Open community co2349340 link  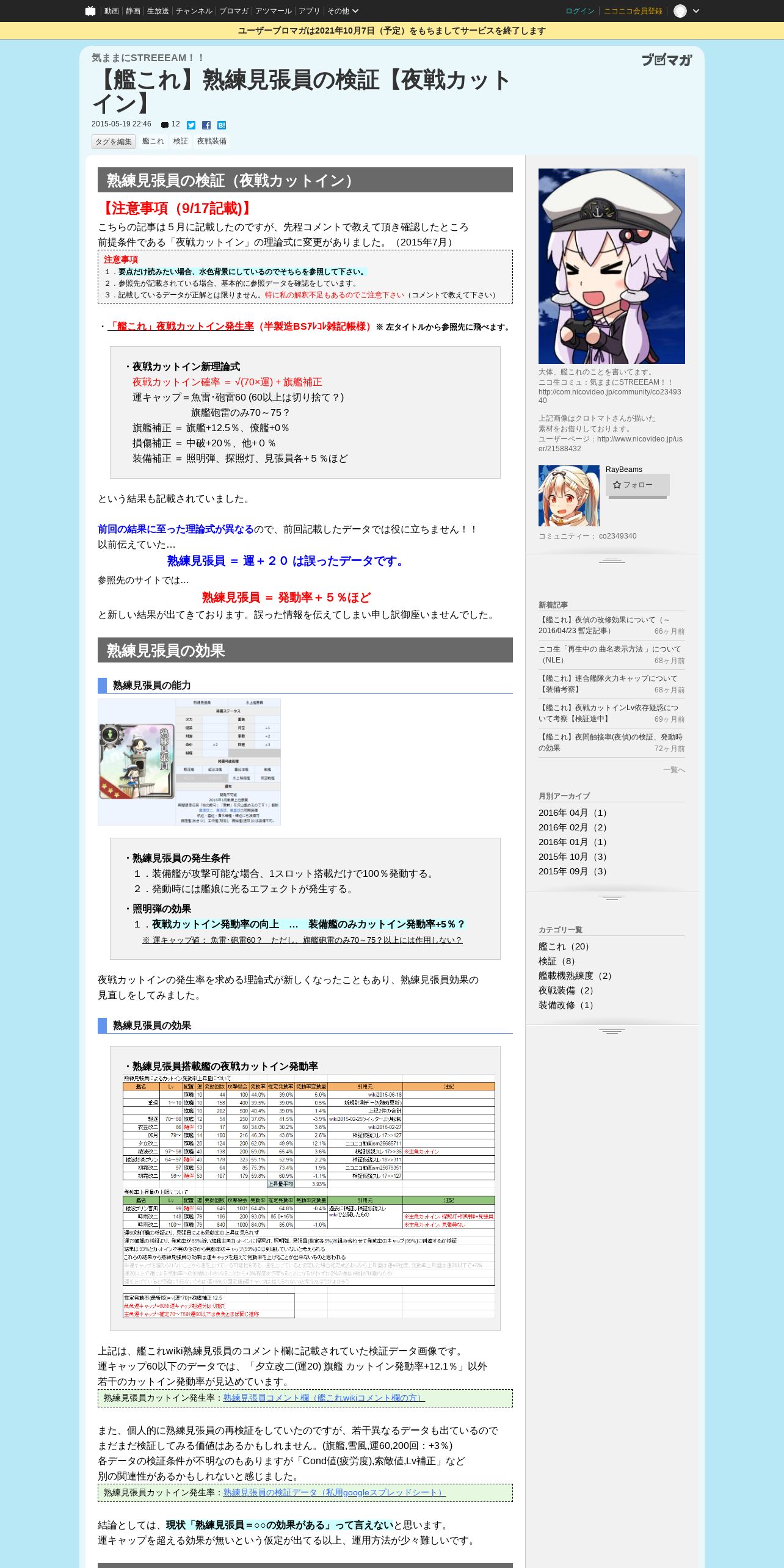point(617,536)
